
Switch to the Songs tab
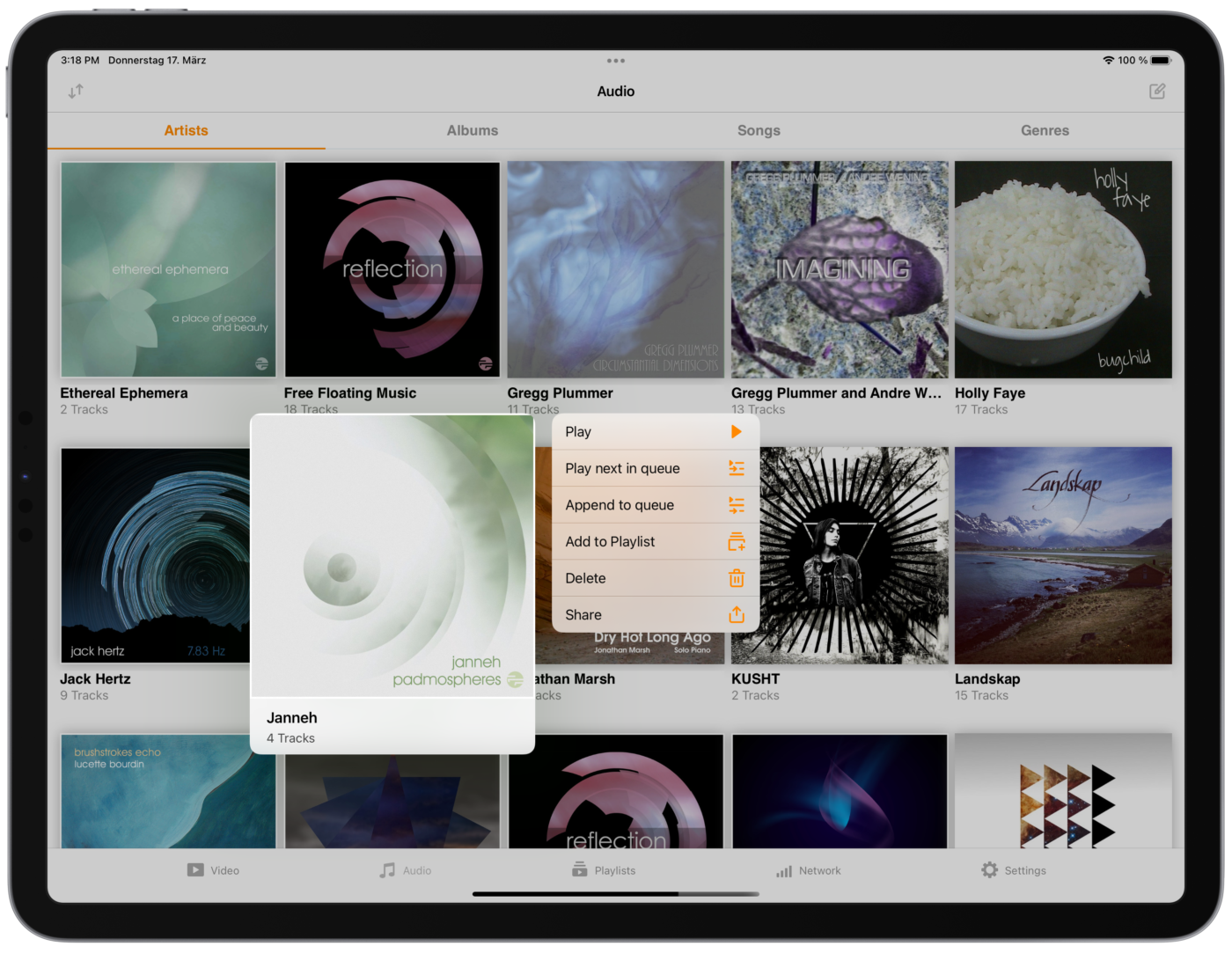click(759, 130)
